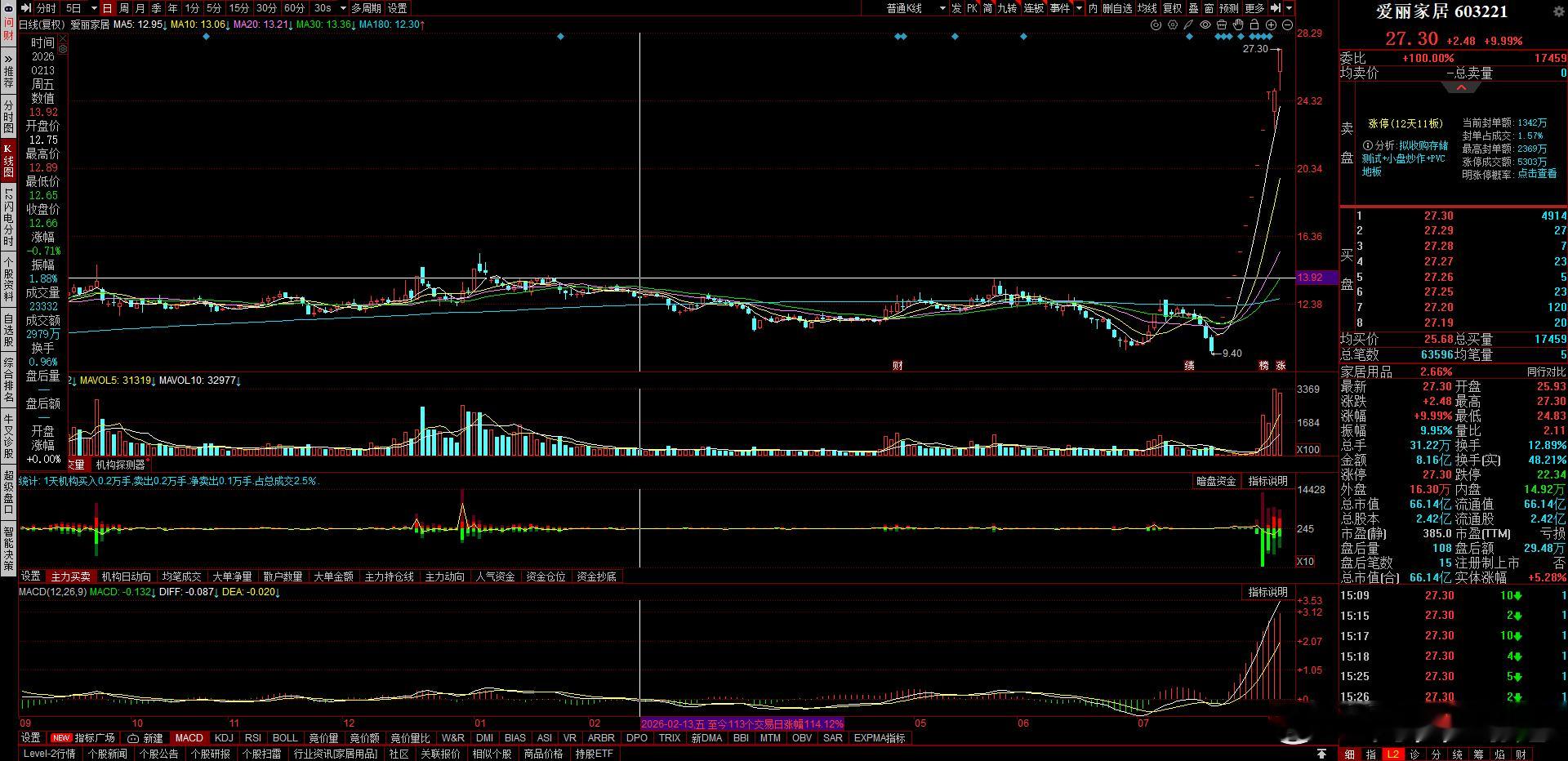This screenshot has height=761, width=1568.
Task: Zoom in with the plus circle icon
Action: click(x=1271, y=25)
